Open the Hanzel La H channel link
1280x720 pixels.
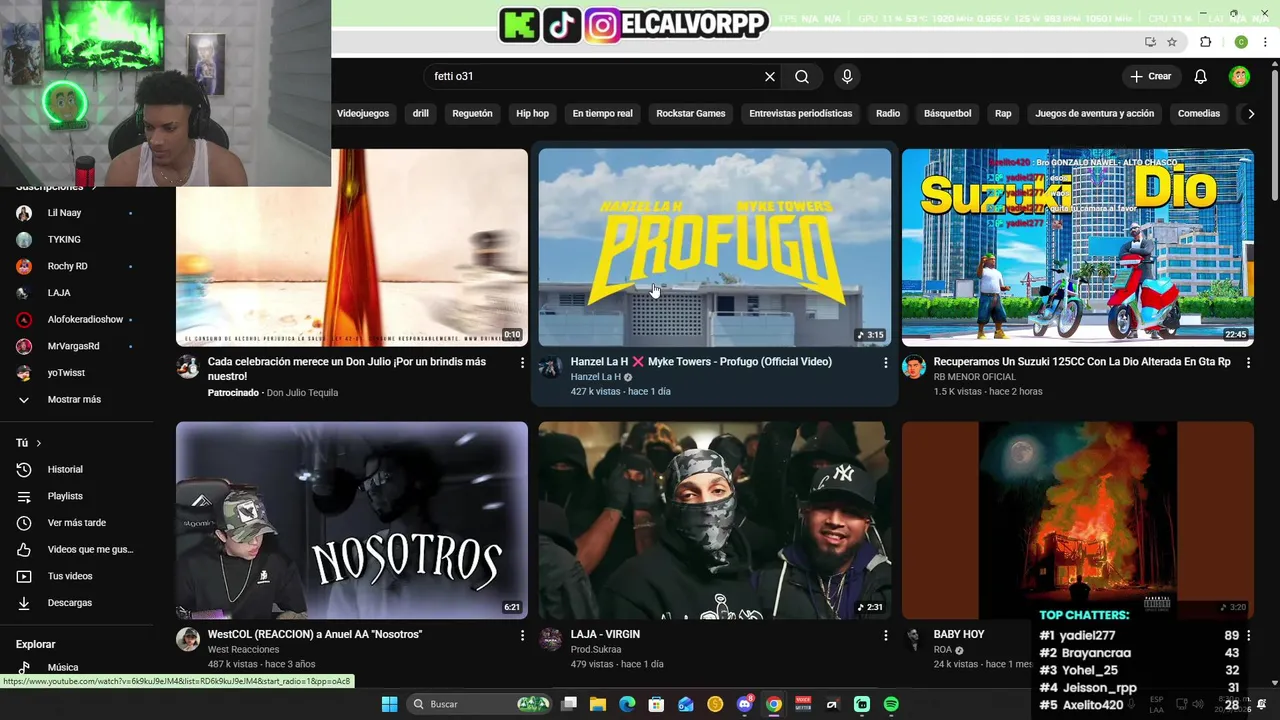coord(596,377)
